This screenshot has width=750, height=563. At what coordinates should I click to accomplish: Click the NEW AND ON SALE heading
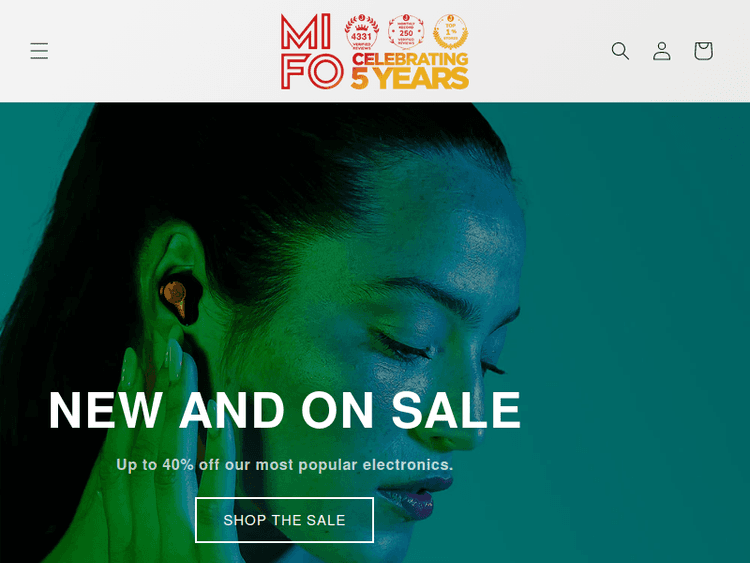(x=285, y=410)
